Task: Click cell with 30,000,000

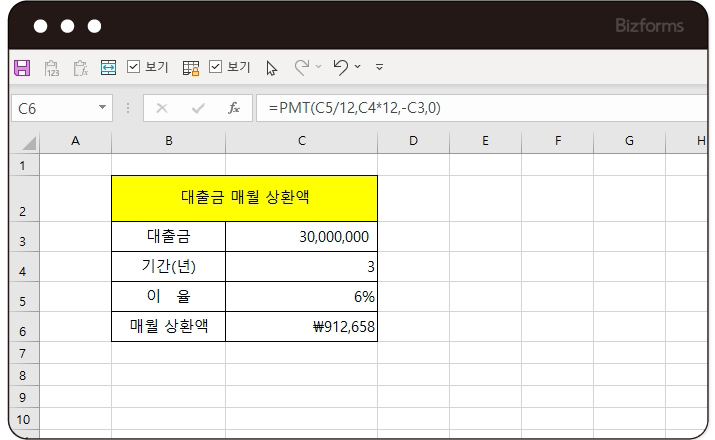Action: pyautogui.click(x=301, y=237)
